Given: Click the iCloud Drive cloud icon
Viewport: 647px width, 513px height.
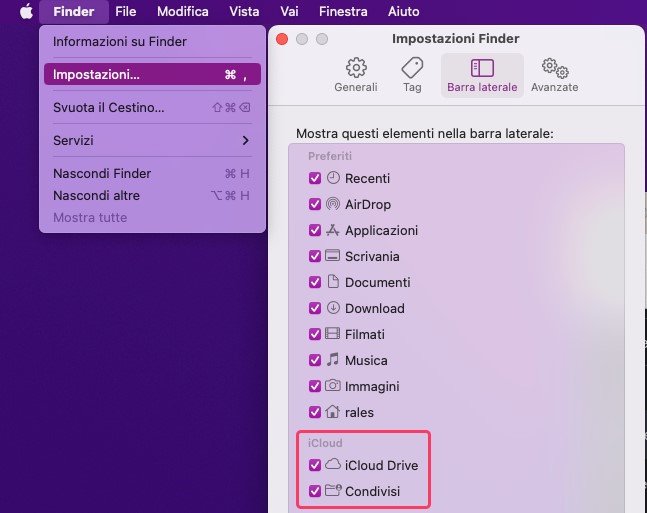Looking at the screenshot, I should [x=333, y=464].
